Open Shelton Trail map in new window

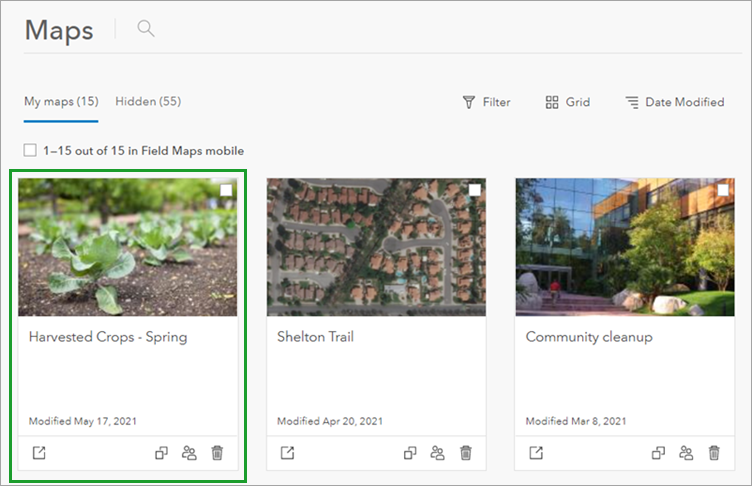(x=287, y=452)
